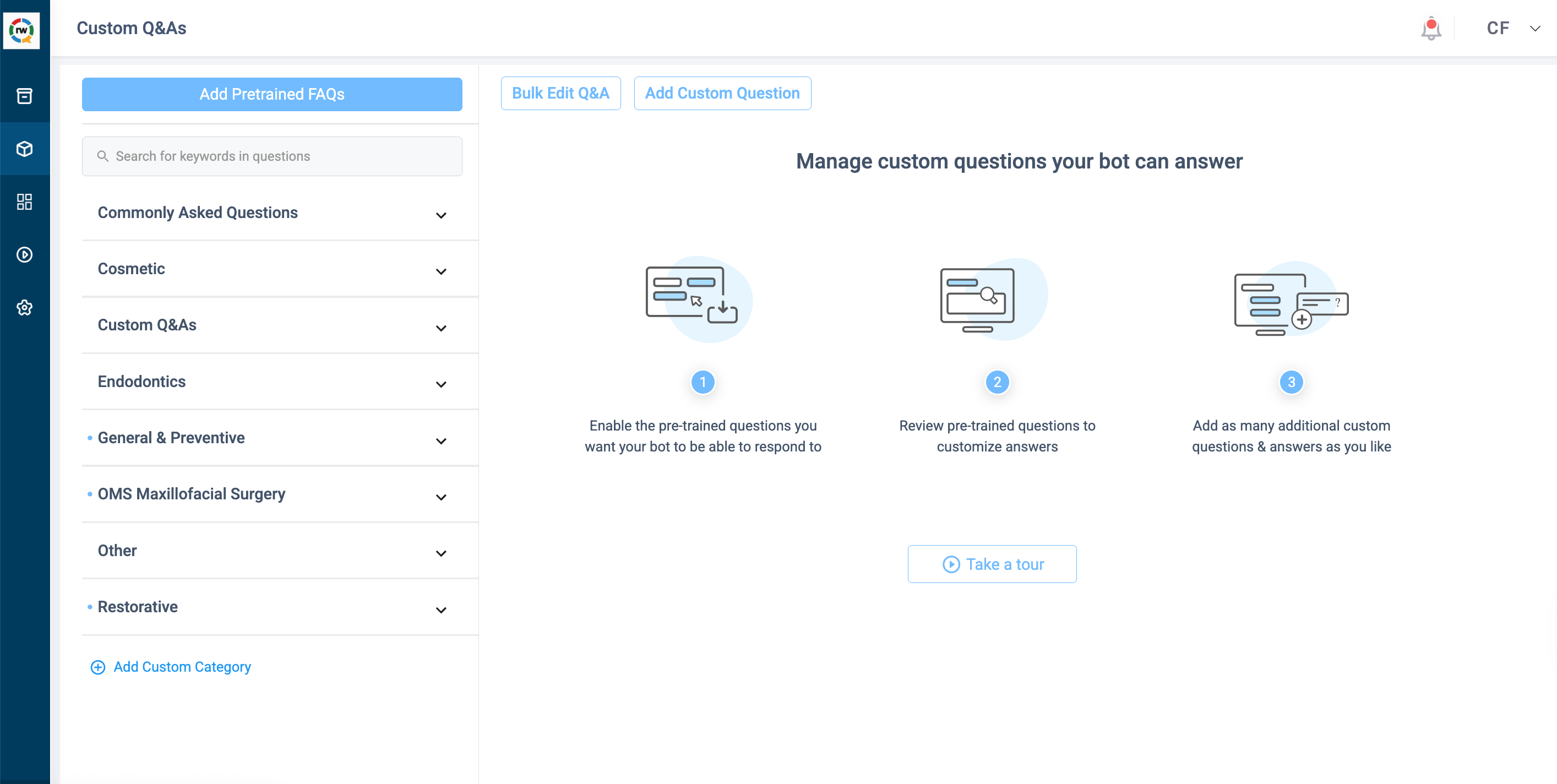Click the app logo at top left

coord(22,30)
